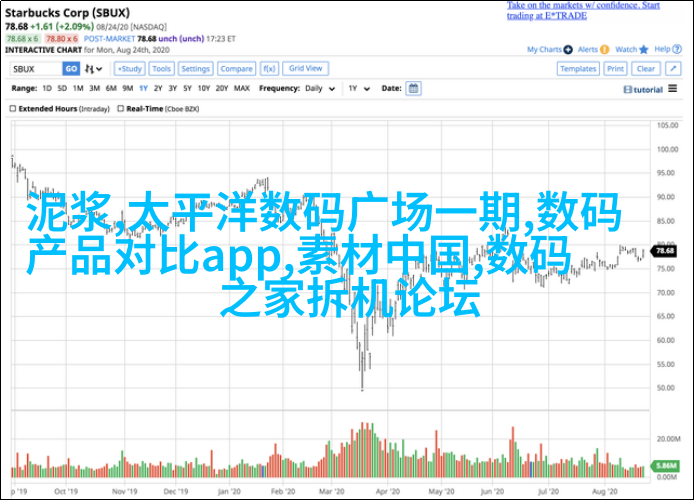Click the green 78.68 x 6 bid box
The width and height of the screenshot is (695, 500).
click(x=23, y=39)
